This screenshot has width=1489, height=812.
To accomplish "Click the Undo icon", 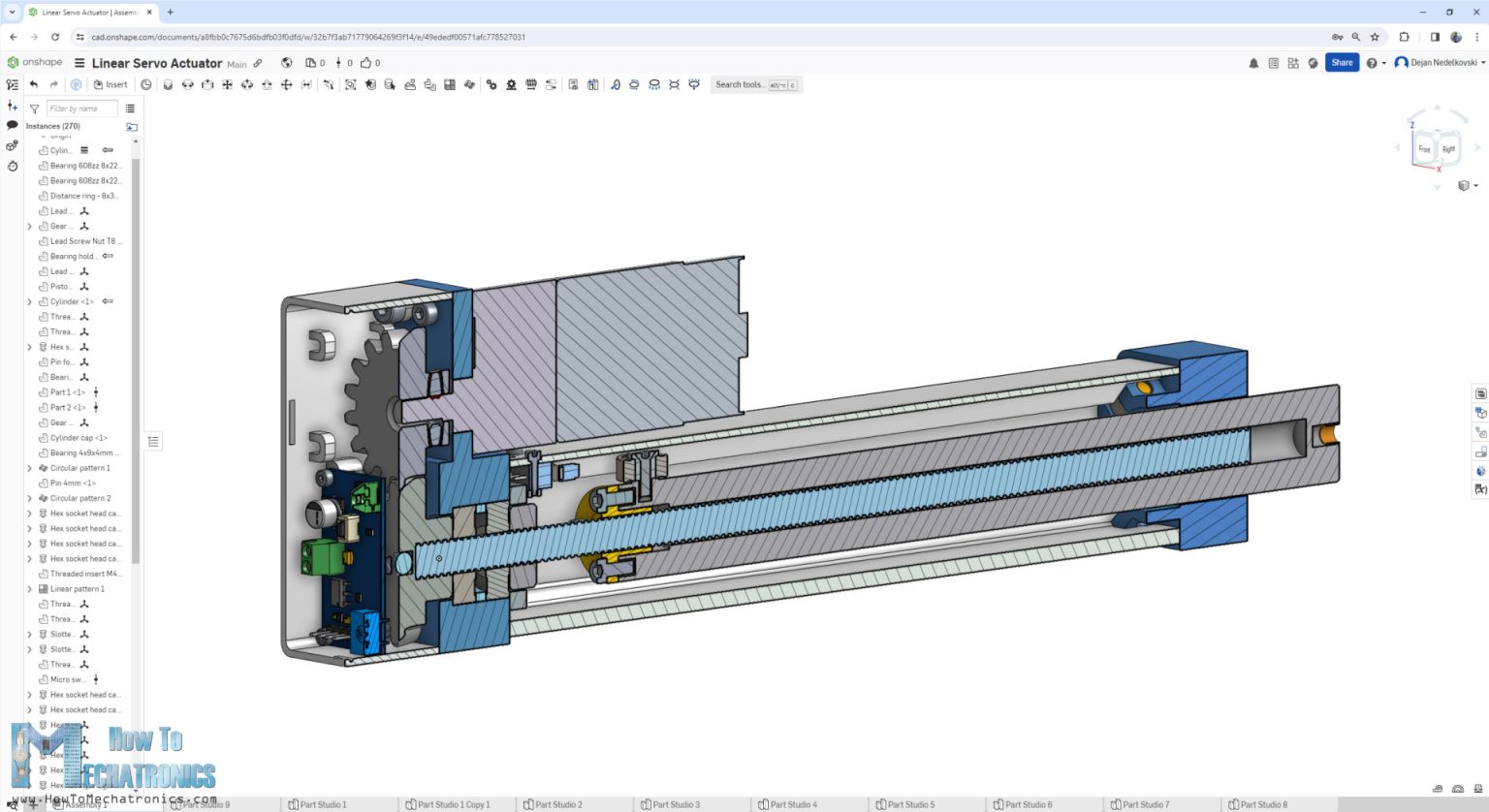I will (34, 84).
